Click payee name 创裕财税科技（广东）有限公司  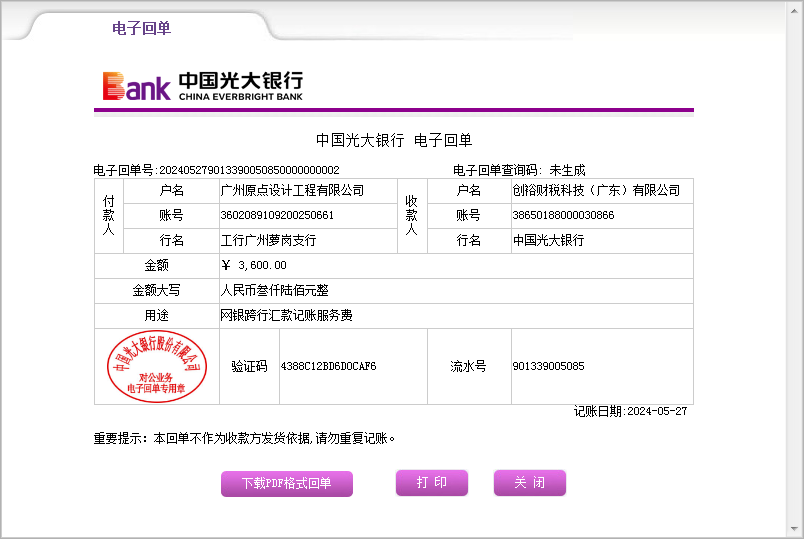[596, 190]
